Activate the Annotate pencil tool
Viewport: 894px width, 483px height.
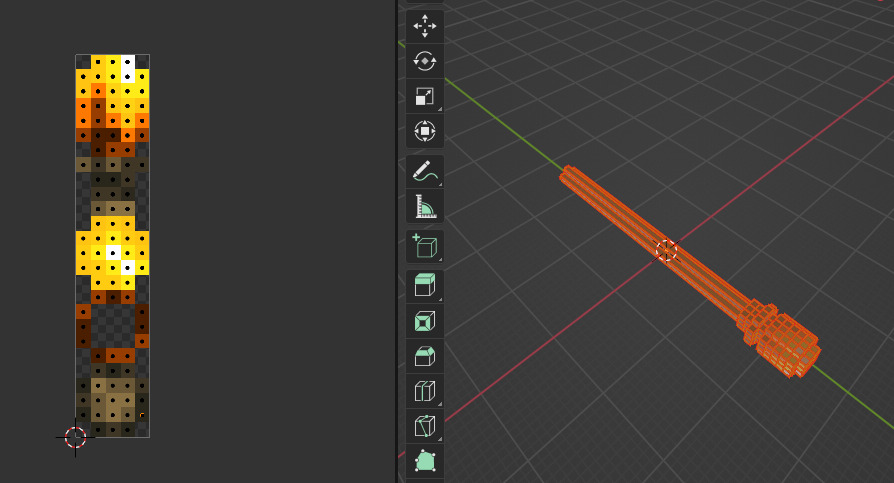click(425, 171)
